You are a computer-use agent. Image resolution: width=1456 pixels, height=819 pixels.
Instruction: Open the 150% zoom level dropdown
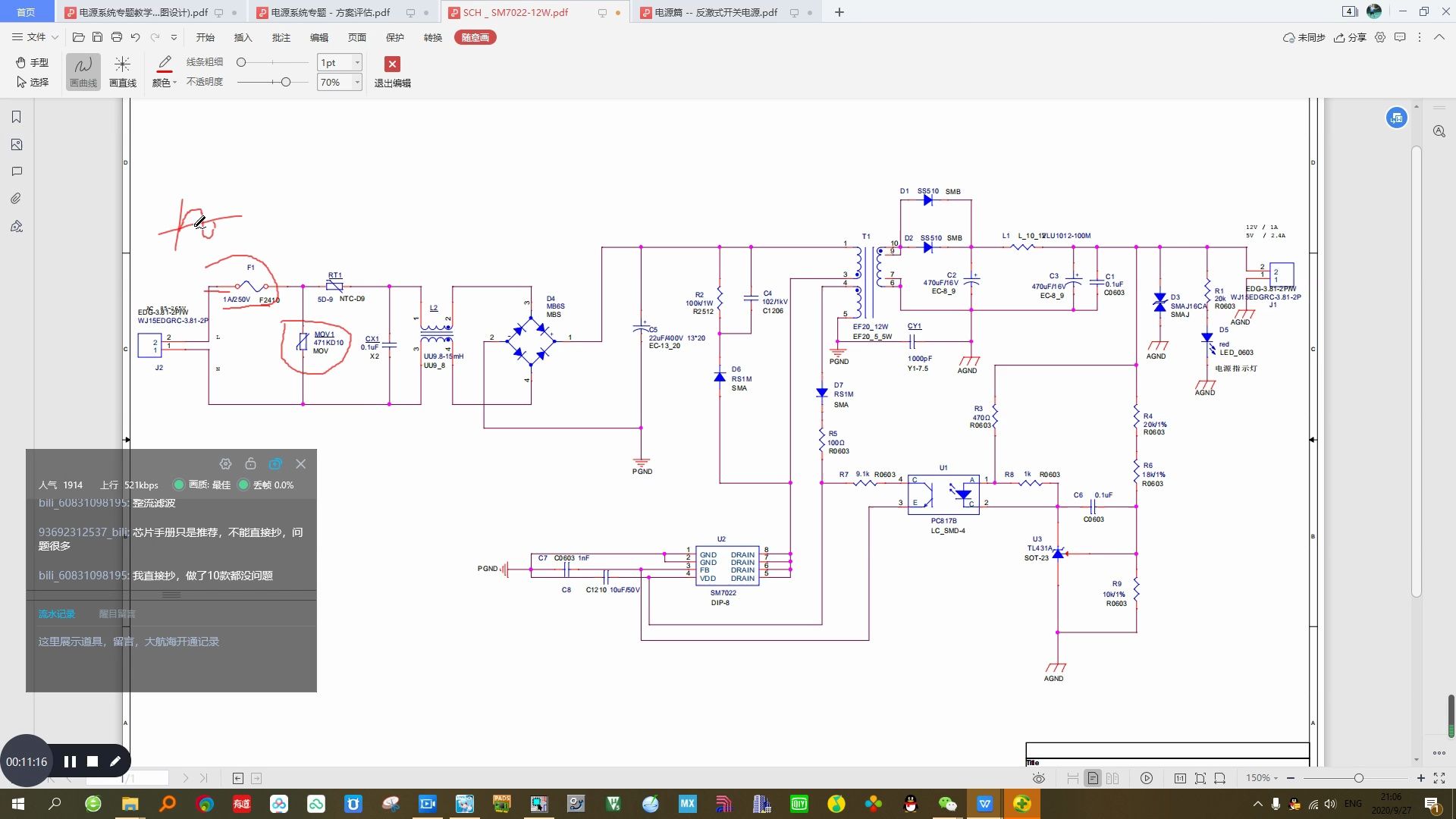coord(1262,778)
